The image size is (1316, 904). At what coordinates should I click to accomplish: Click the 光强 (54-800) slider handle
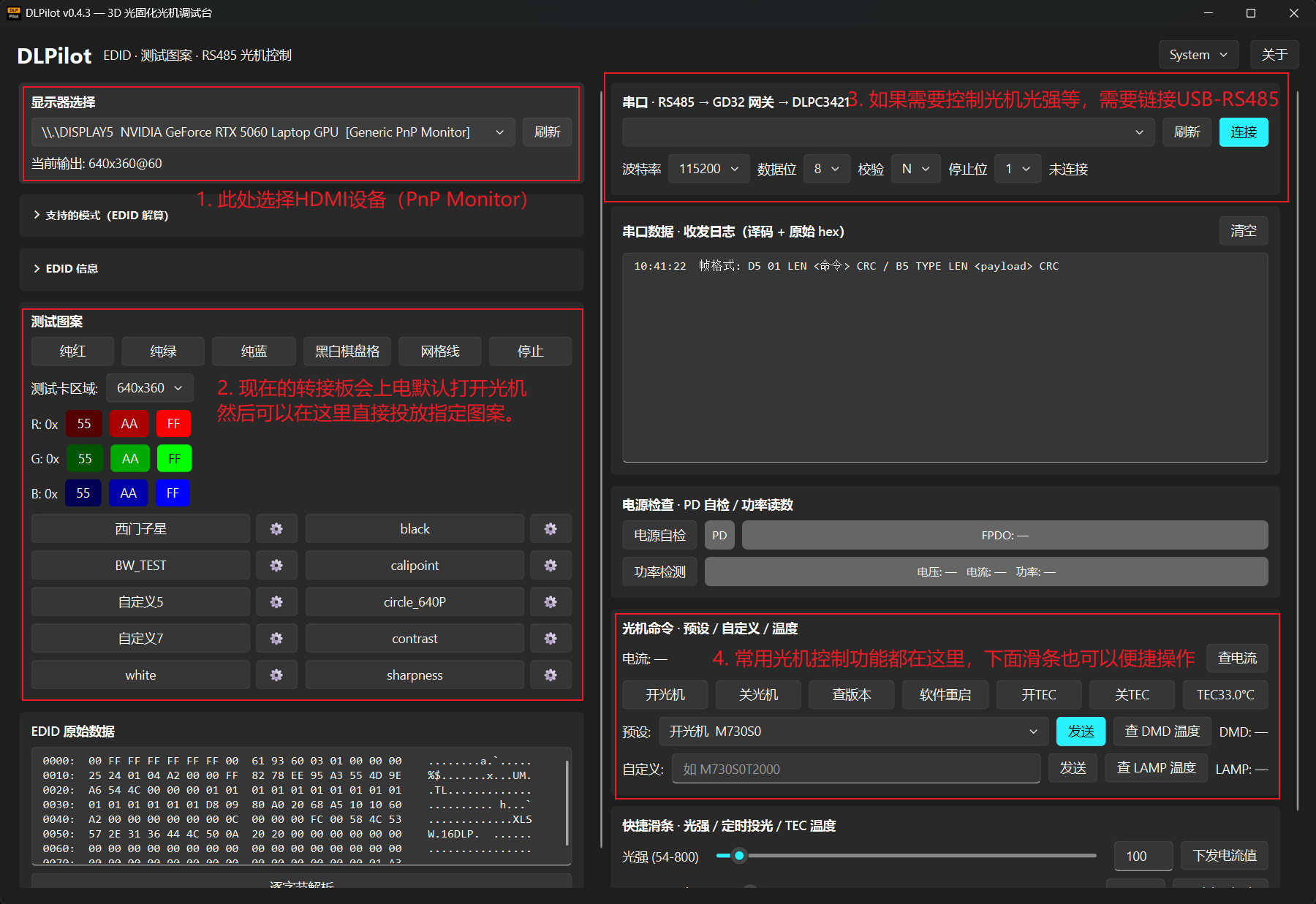pyautogui.click(x=739, y=856)
